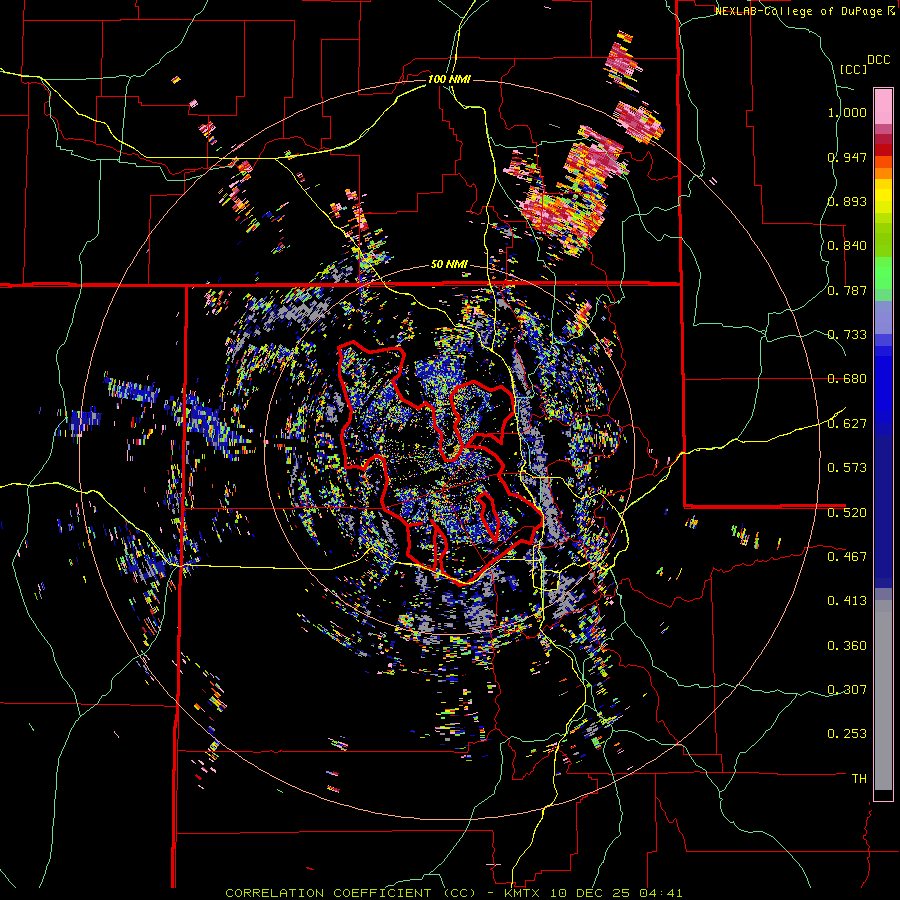Pick the yellow swatch in color bar

coord(883,196)
